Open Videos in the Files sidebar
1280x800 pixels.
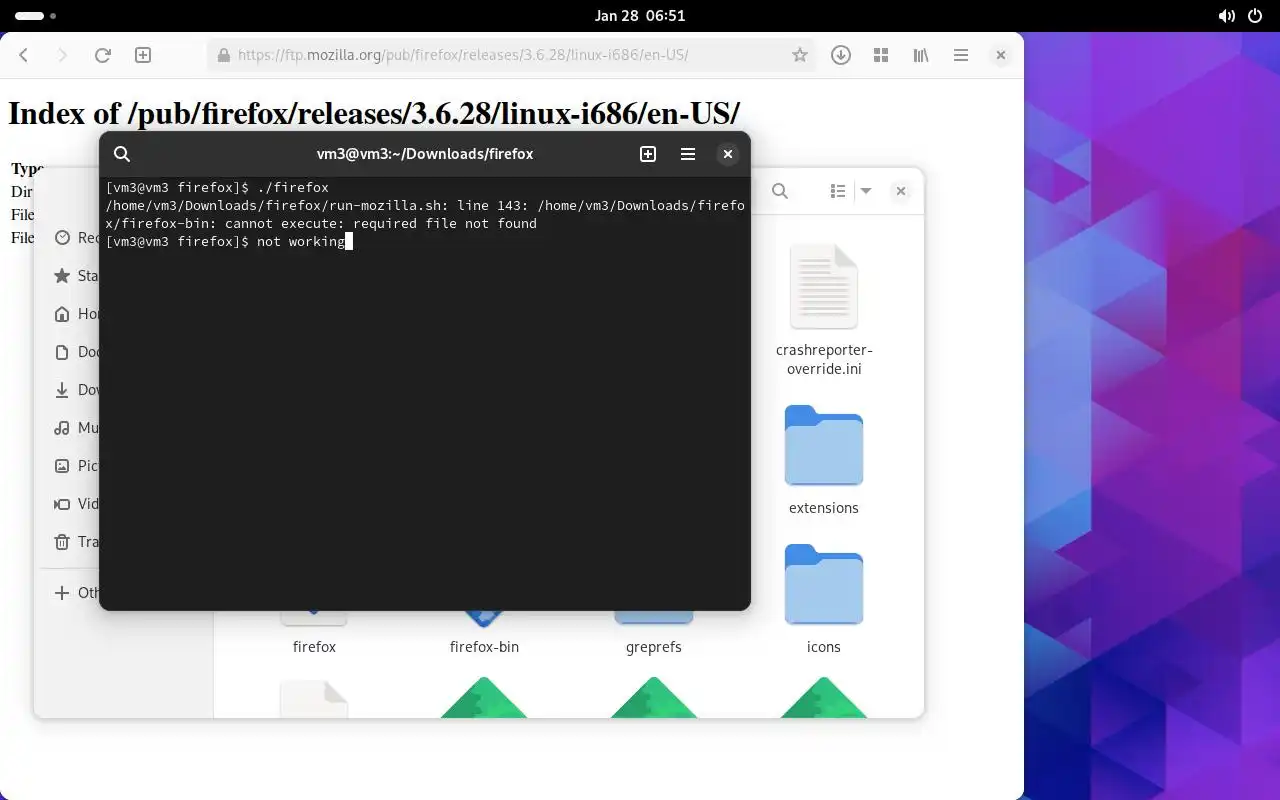point(76,504)
